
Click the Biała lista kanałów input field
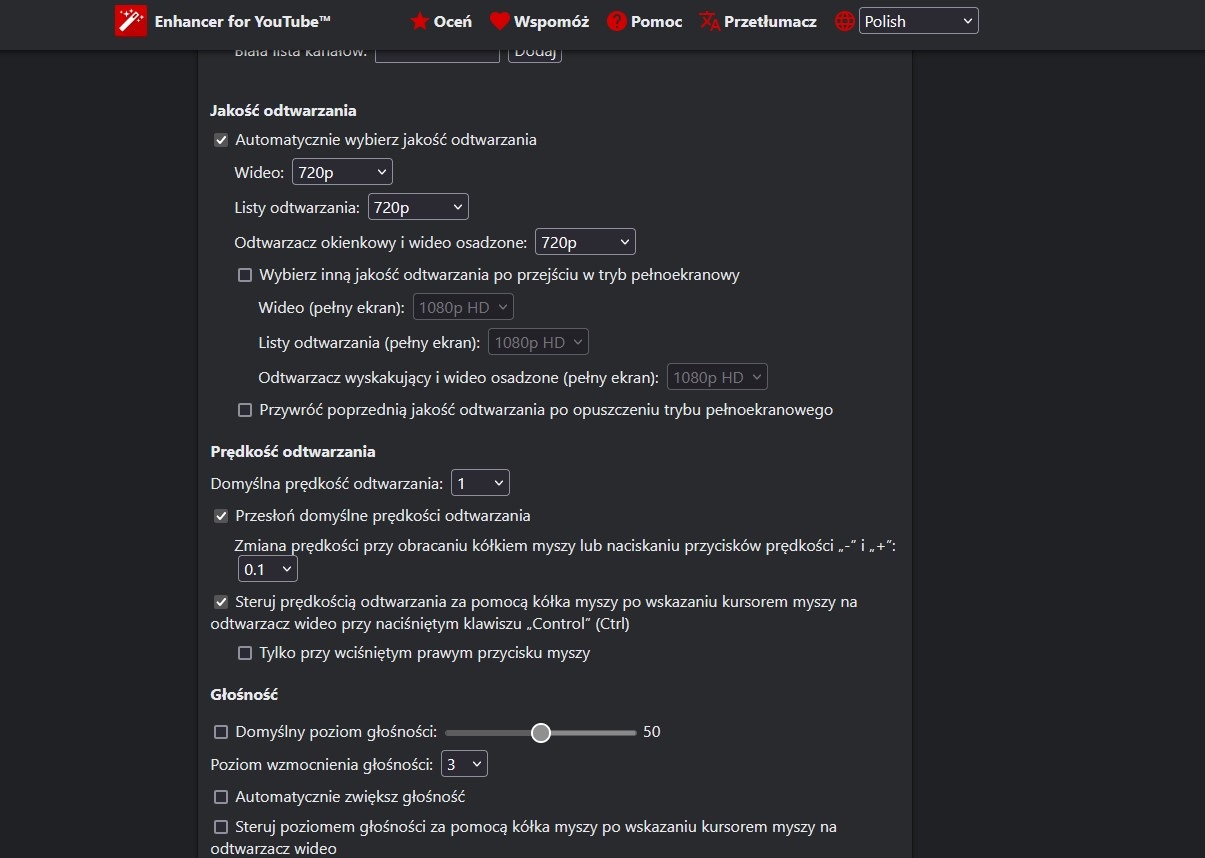coord(437,52)
